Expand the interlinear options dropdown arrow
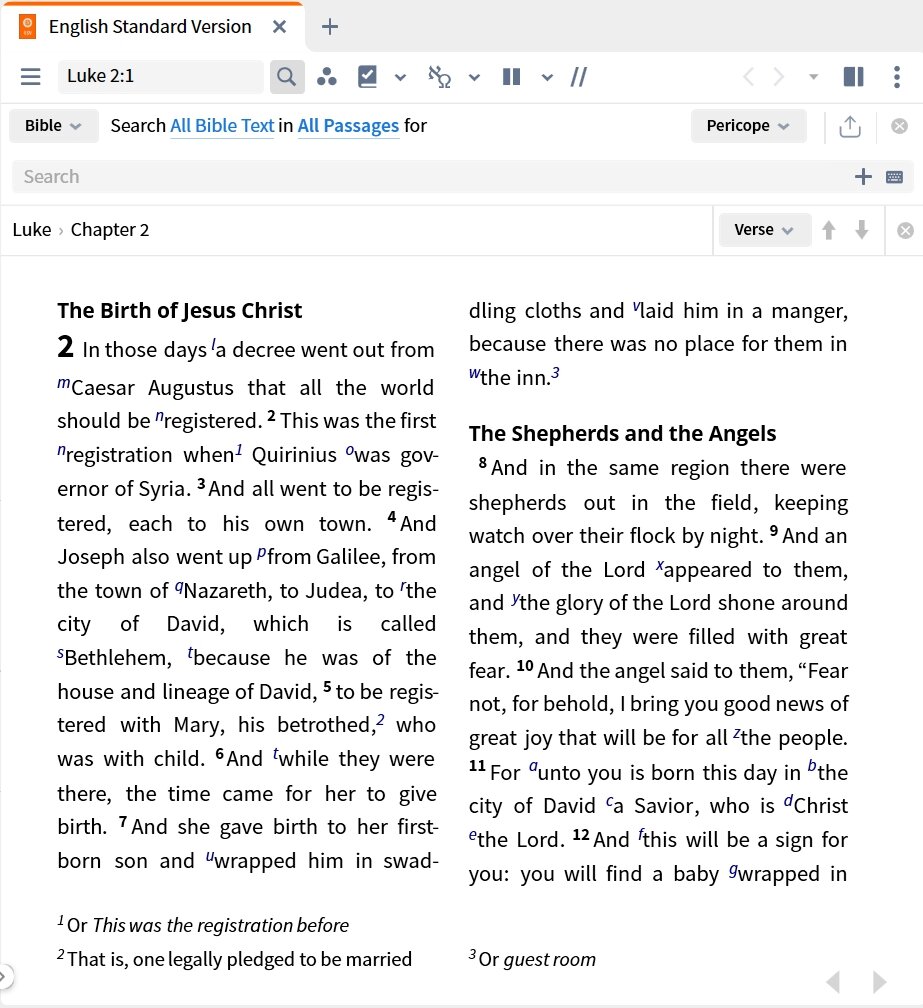 (474, 78)
